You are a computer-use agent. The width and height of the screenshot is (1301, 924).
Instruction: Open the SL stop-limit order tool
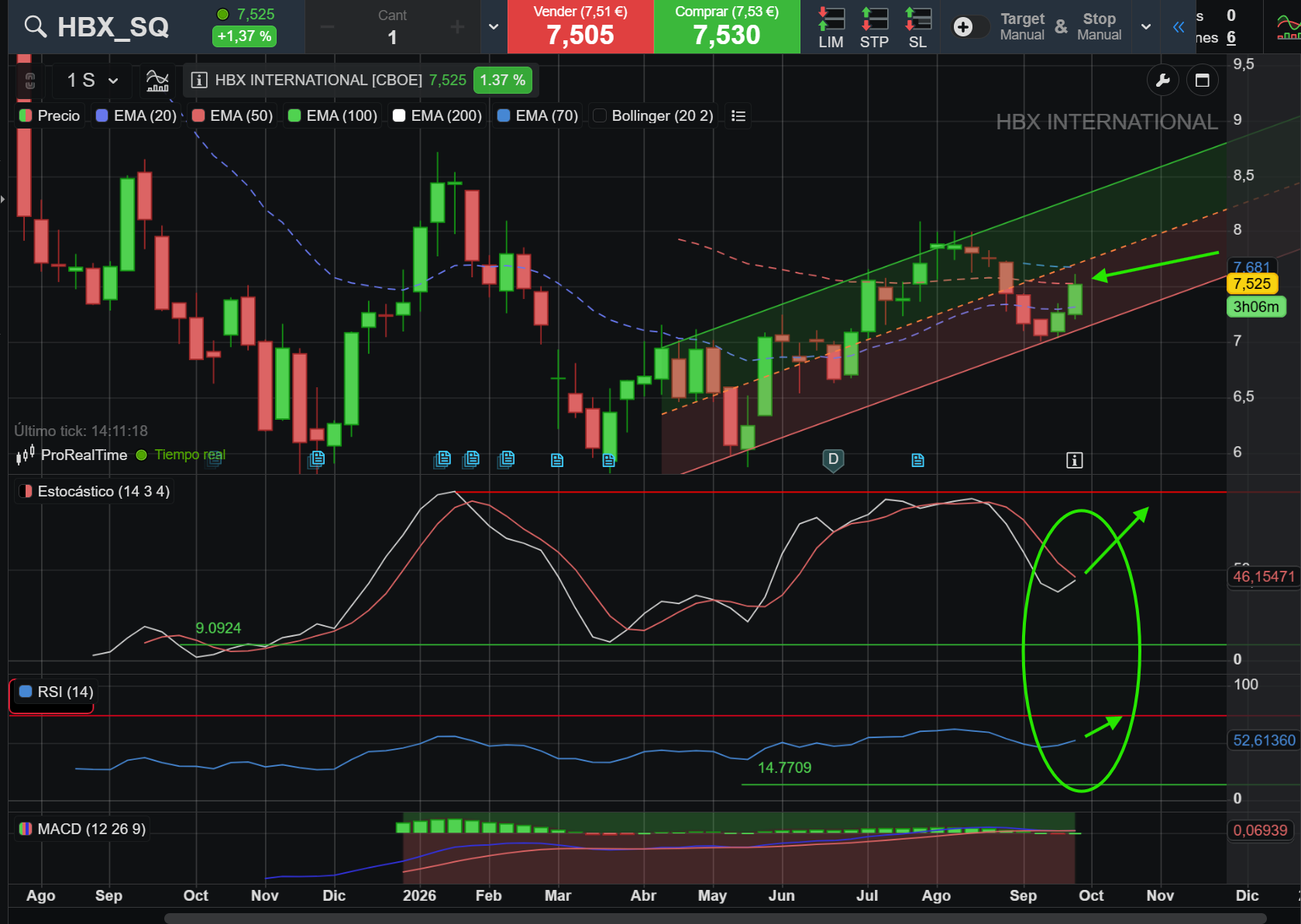click(x=917, y=27)
